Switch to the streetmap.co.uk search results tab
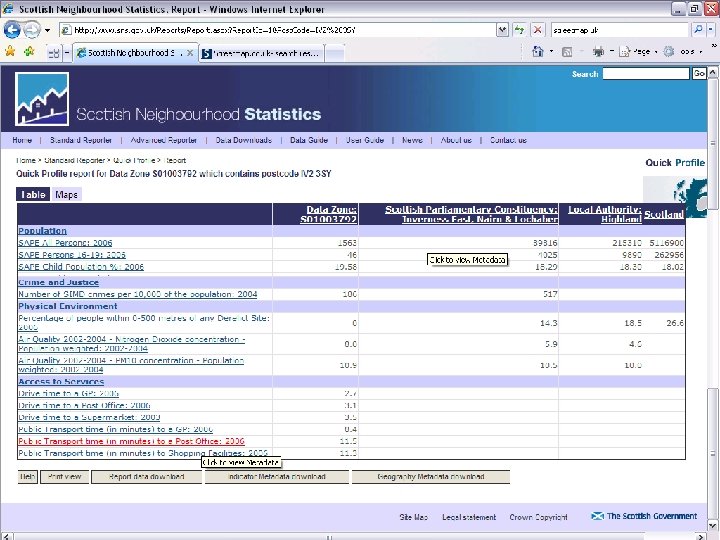The height and width of the screenshot is (540, 720). tap(262, 53)
